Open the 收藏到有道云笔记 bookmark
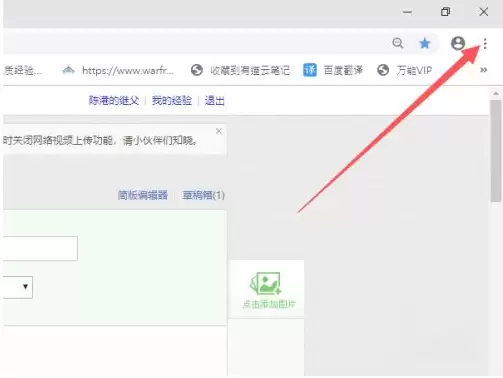The width and height of the screenshot is (503, 378). [x=240, y=70]
